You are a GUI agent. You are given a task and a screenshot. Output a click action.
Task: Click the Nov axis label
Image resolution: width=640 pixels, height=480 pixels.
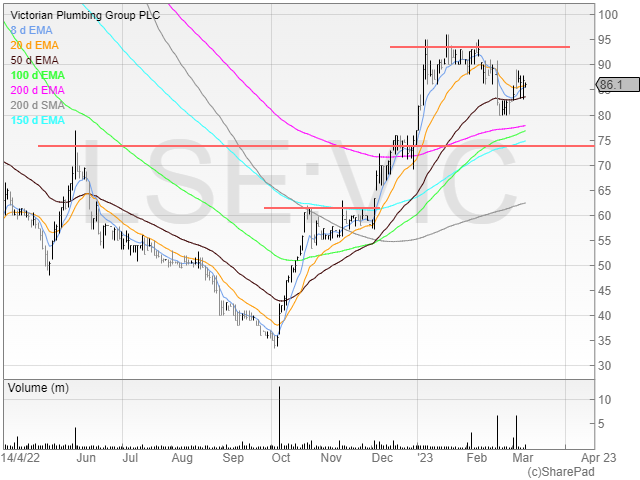[331, 458]
